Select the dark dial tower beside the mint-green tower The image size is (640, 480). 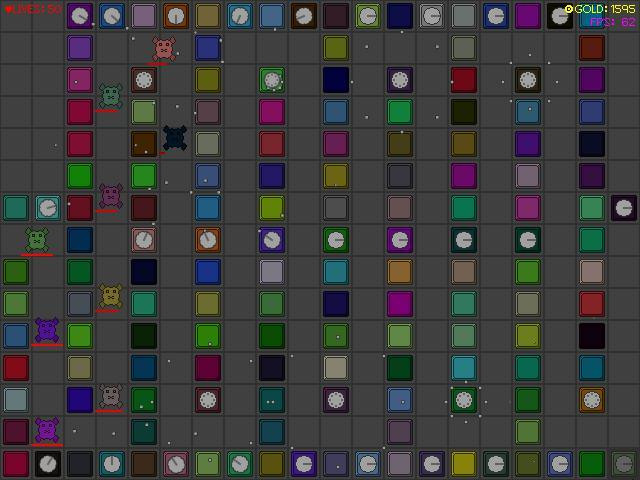point(624,208)
